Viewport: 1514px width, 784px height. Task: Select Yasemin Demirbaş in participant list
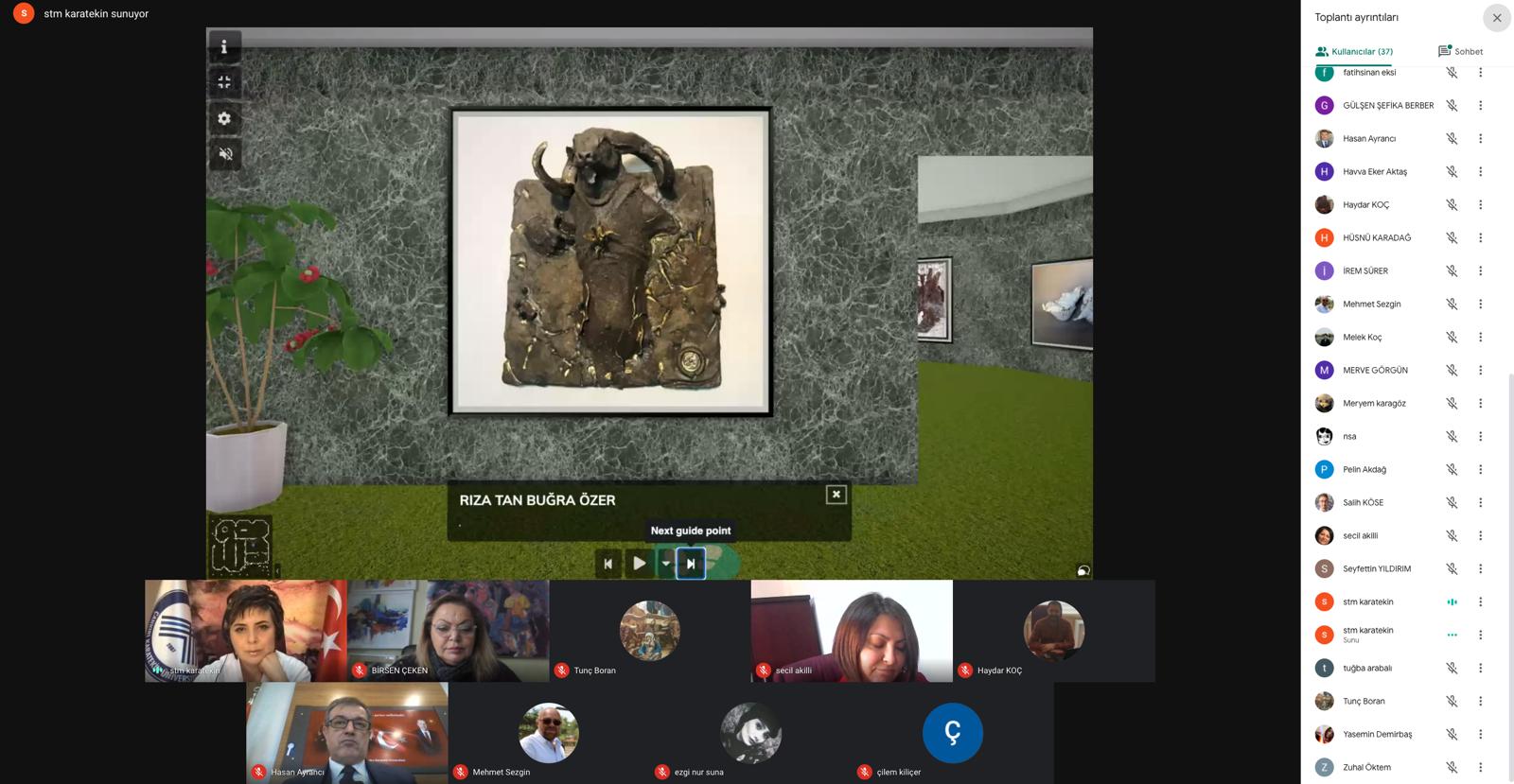pos(1377,735)
